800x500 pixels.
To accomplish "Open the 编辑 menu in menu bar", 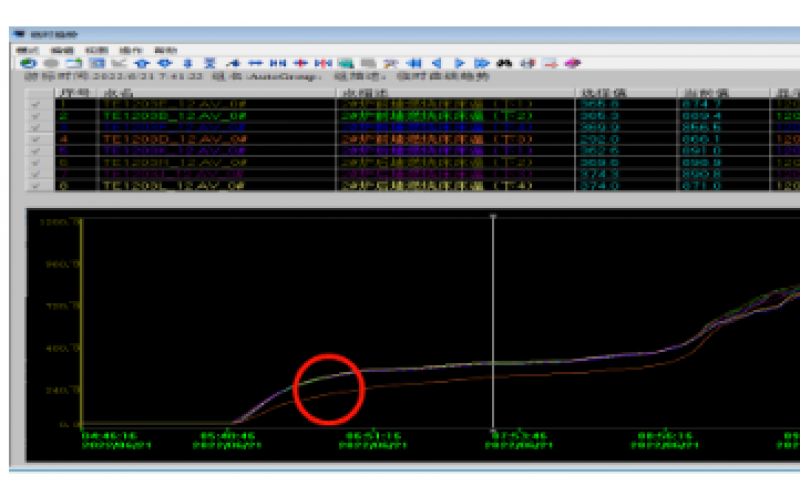I will [62, 49].
